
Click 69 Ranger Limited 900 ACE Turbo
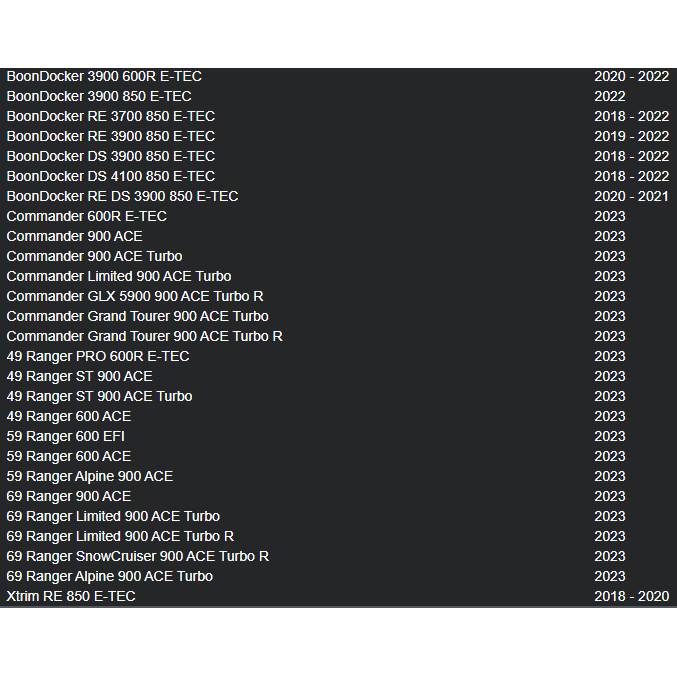(x=113, y=516)
